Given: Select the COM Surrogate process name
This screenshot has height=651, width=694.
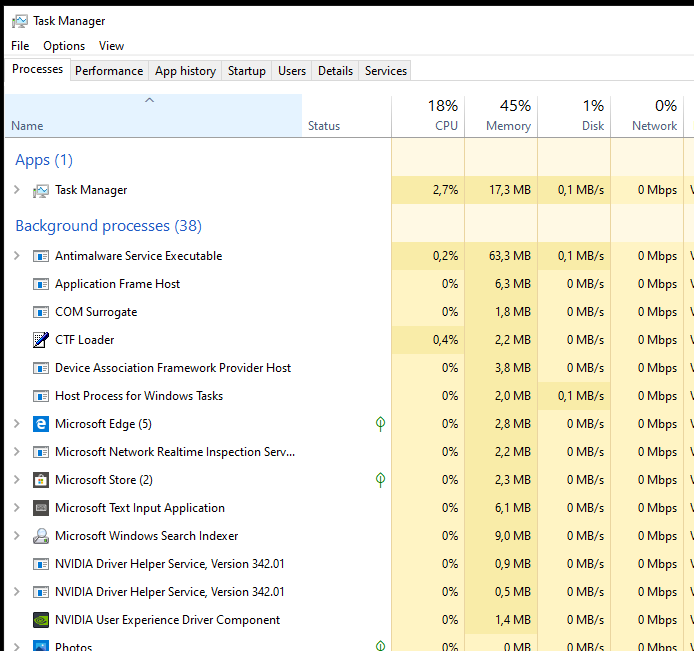Looking at the screenshot, I should pyautogui.click(x=96, y=312).
